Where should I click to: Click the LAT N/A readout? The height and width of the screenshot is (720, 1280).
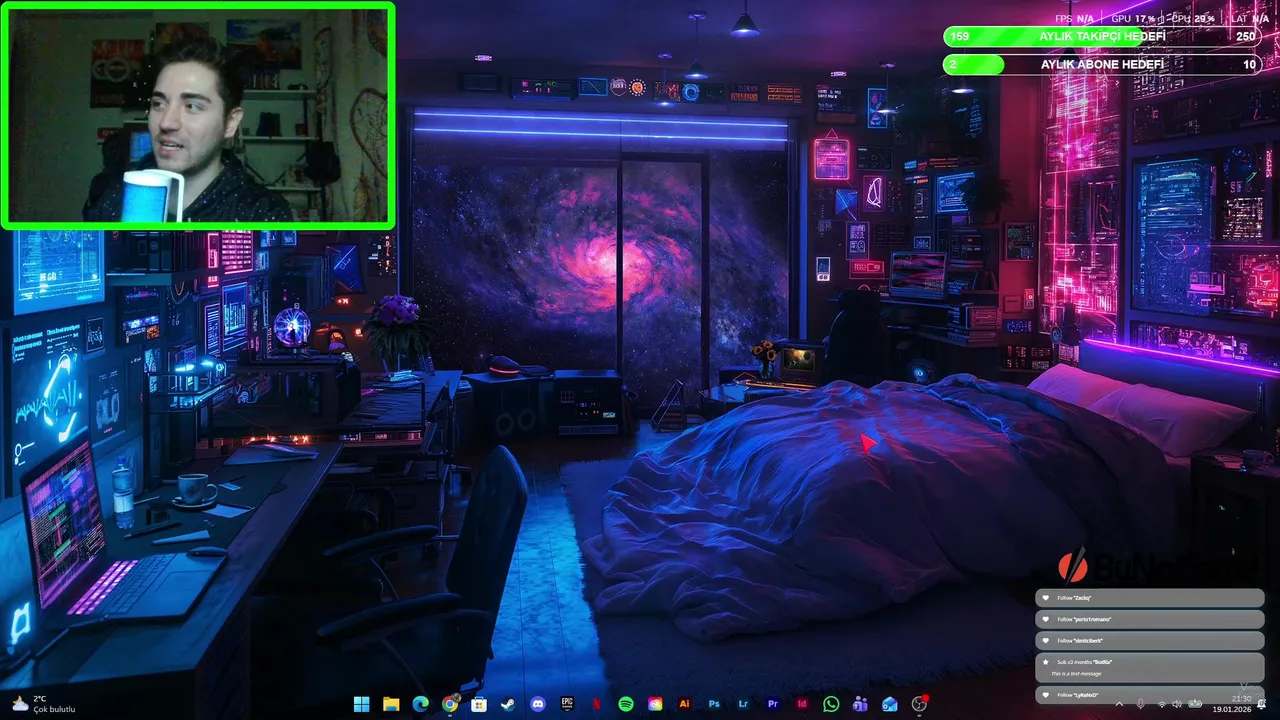point(1250,18)
